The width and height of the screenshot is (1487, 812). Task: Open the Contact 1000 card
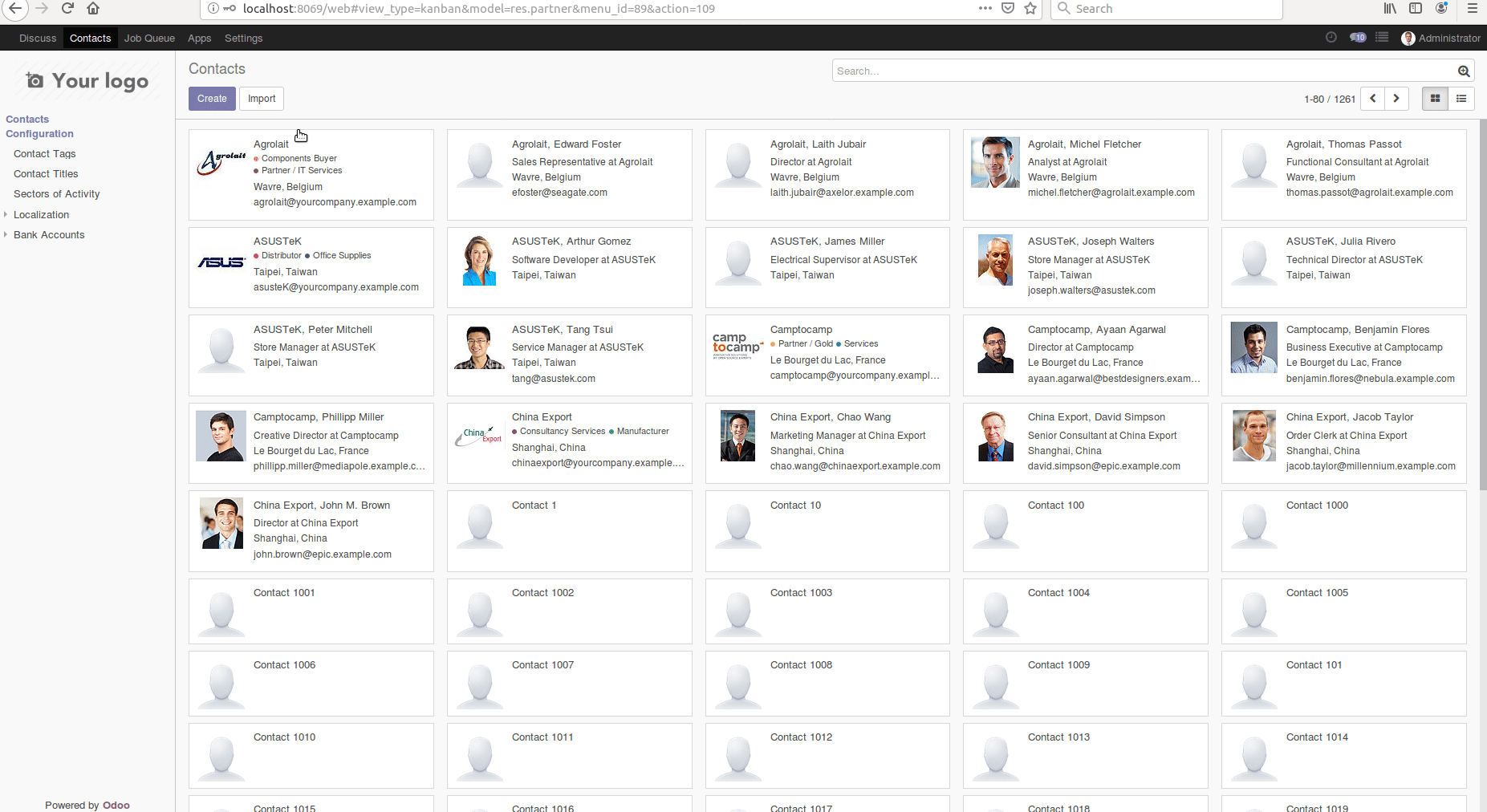(1343, 530)
